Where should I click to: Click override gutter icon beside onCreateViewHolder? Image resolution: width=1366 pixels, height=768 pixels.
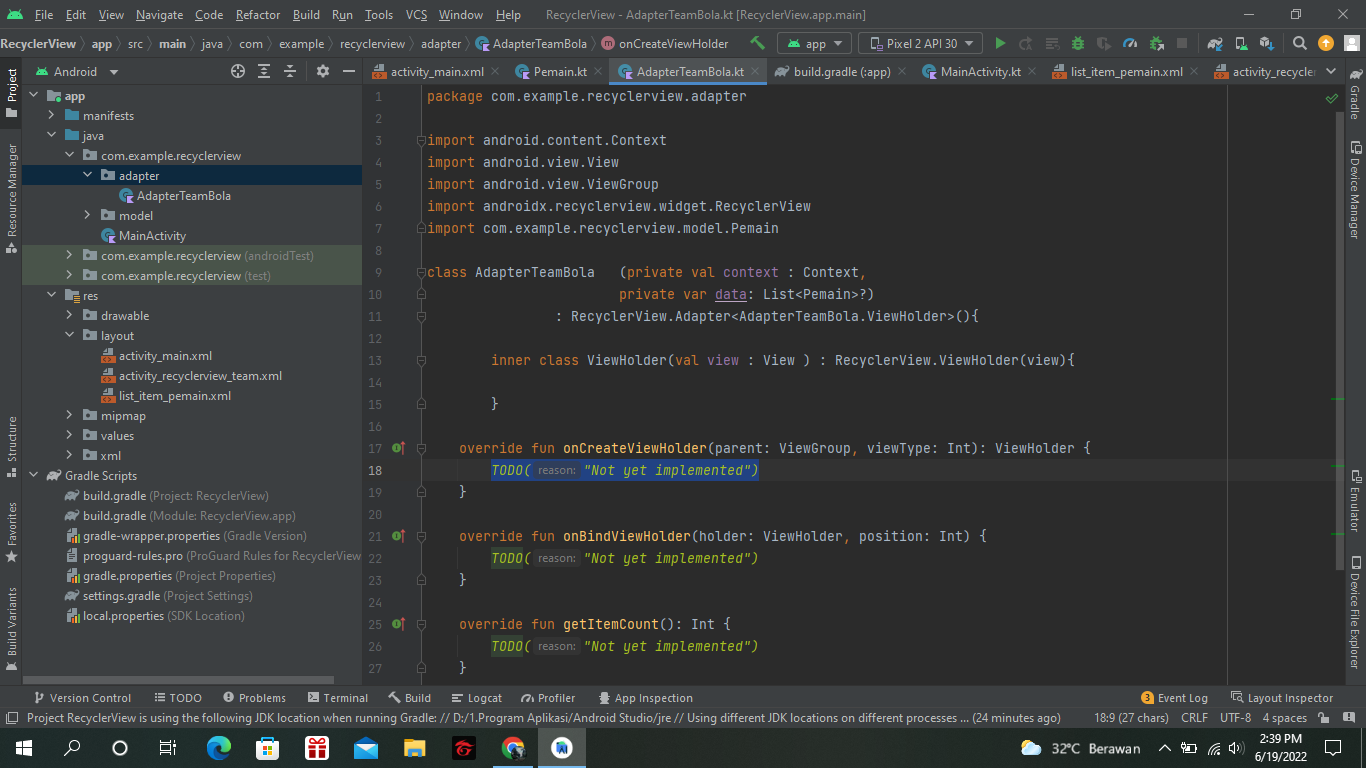pos(398,448)
